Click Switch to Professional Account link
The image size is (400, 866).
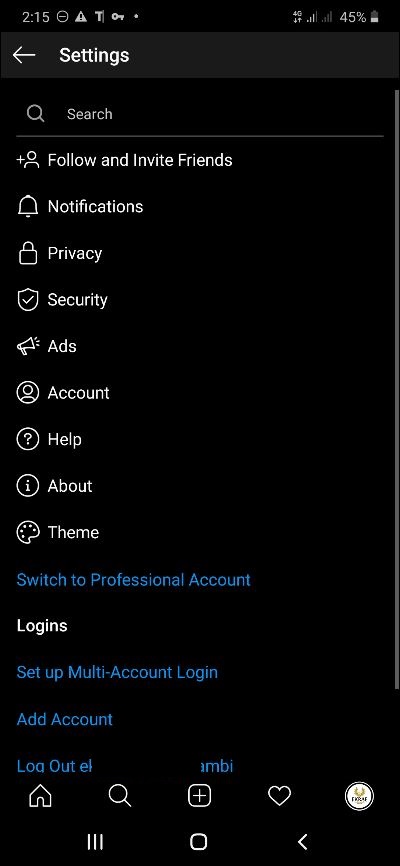tap(134, 579)
